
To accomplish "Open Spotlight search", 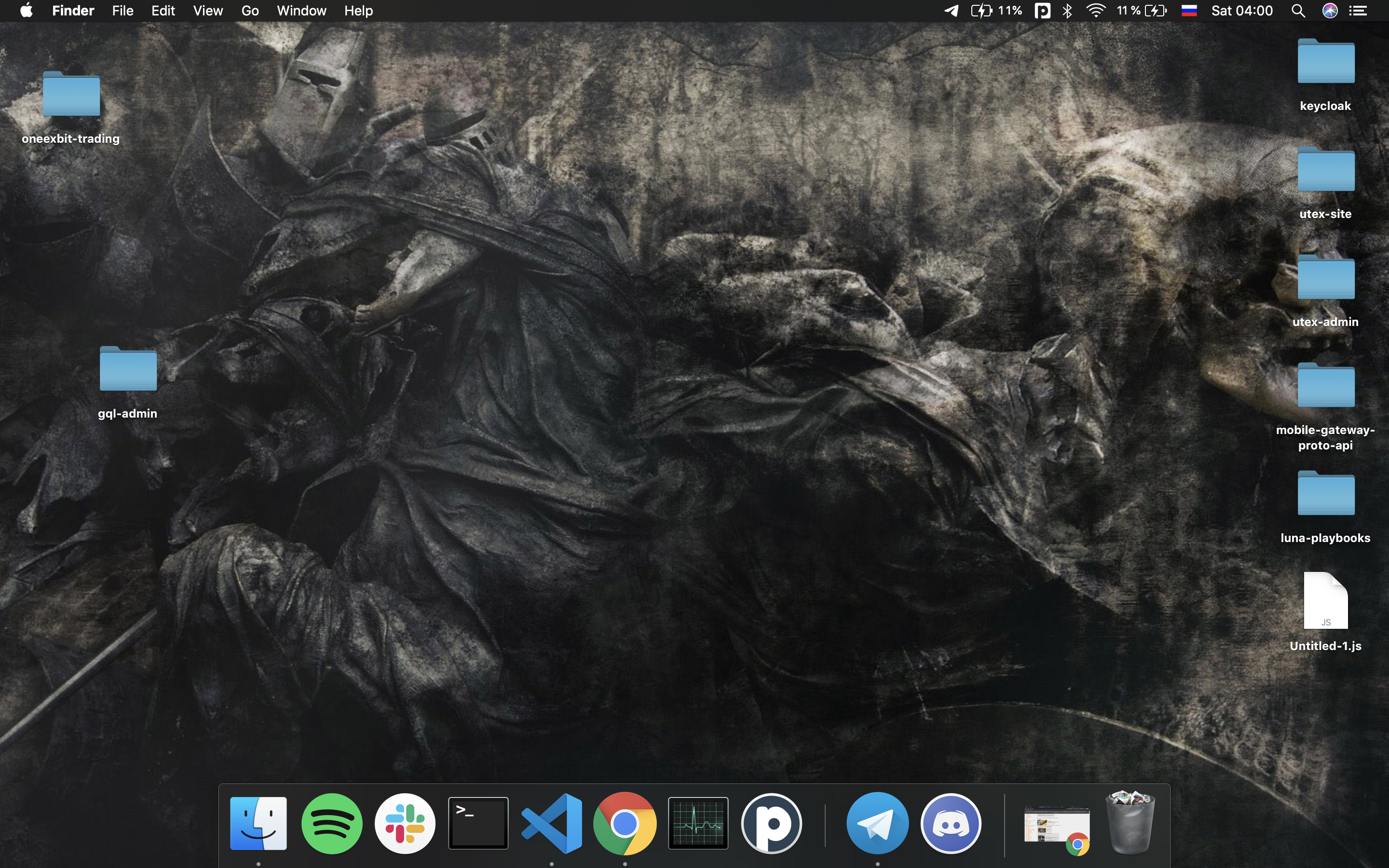I will pos(1298,10).
